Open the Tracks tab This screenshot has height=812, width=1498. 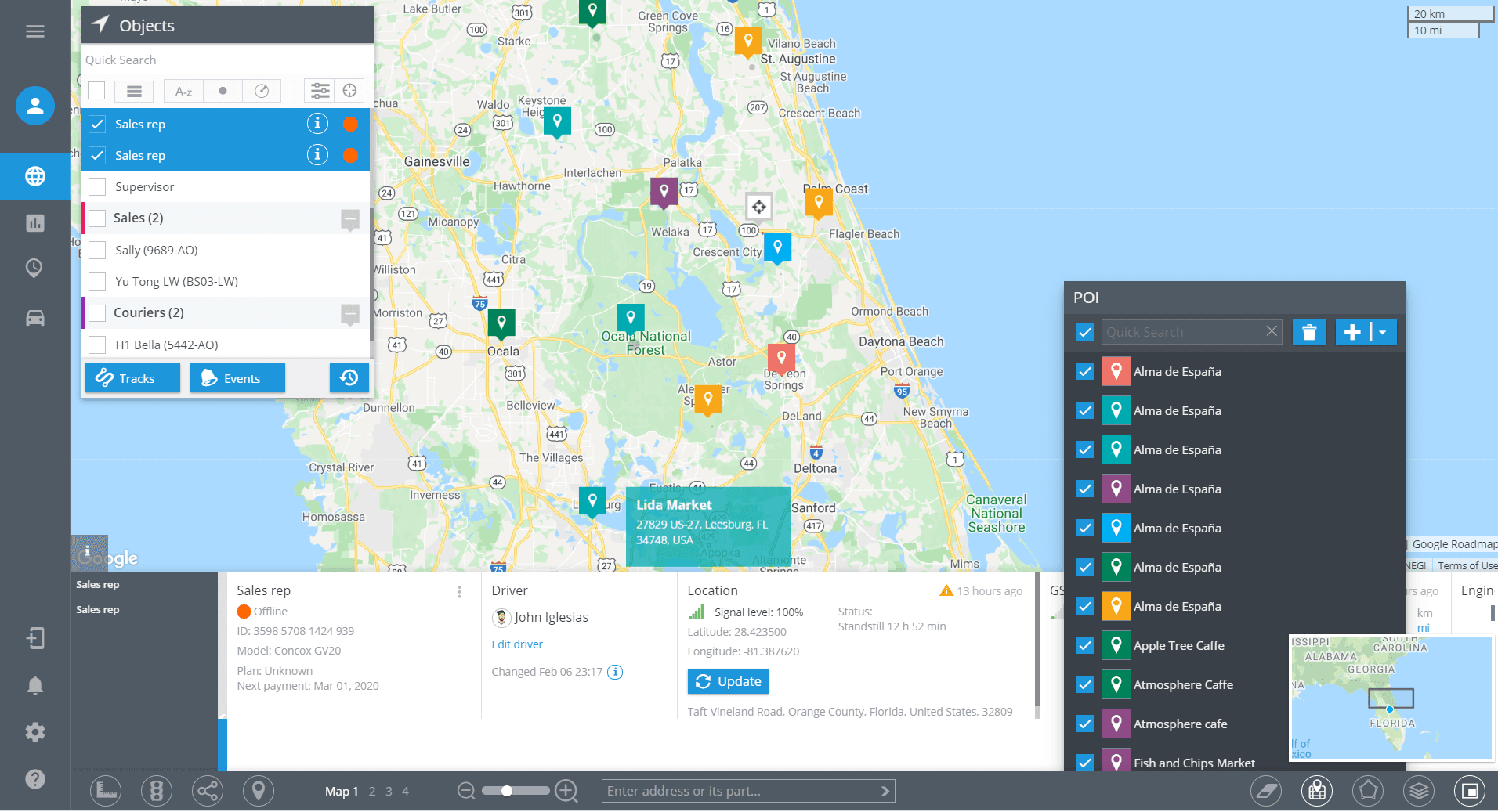tap(132, 378)
